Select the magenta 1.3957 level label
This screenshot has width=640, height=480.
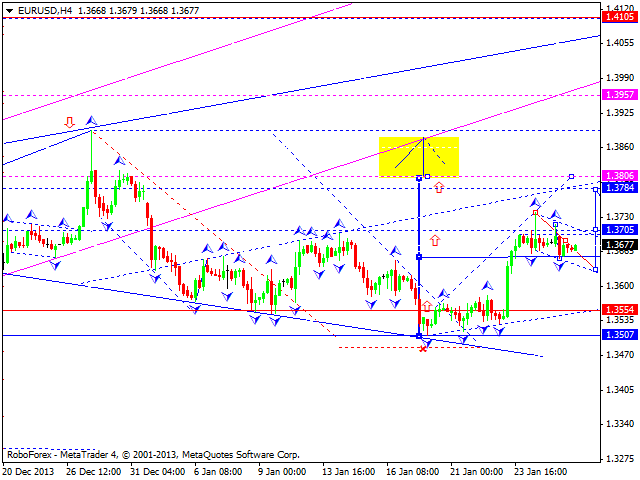tap(620, 95)
